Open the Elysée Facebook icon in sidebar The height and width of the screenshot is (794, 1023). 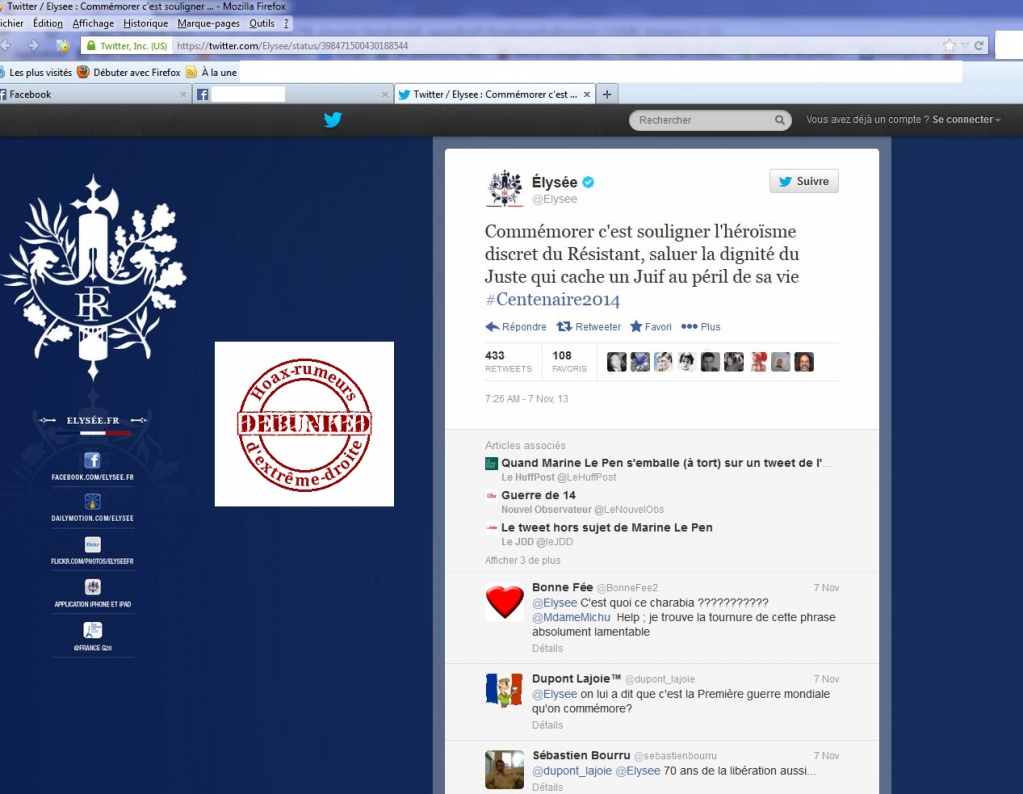click(93, 460)
